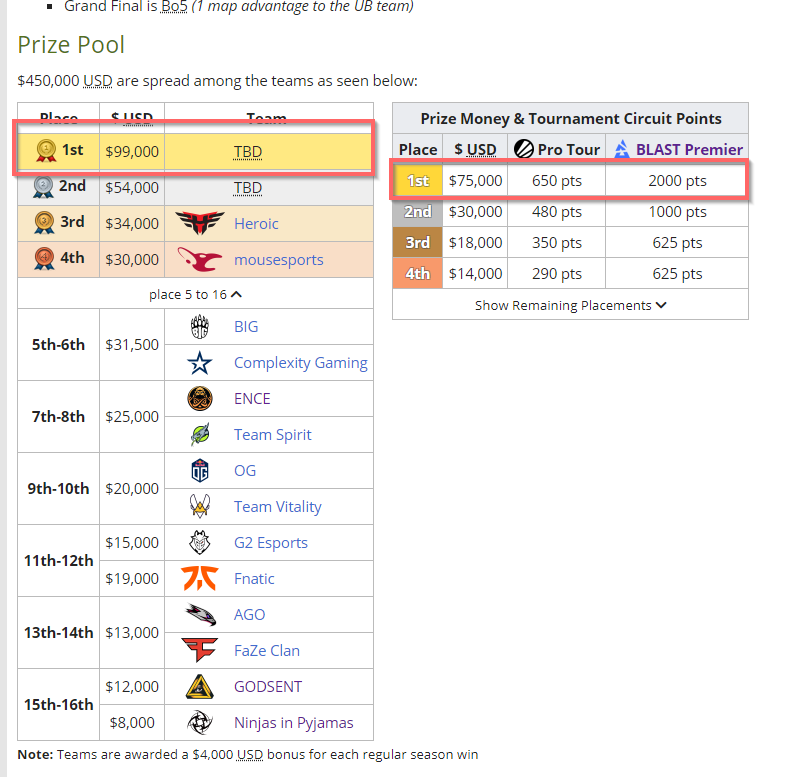Click the AGO team name link
This screenshot has width=812, height=777.
tap(251, 614)
